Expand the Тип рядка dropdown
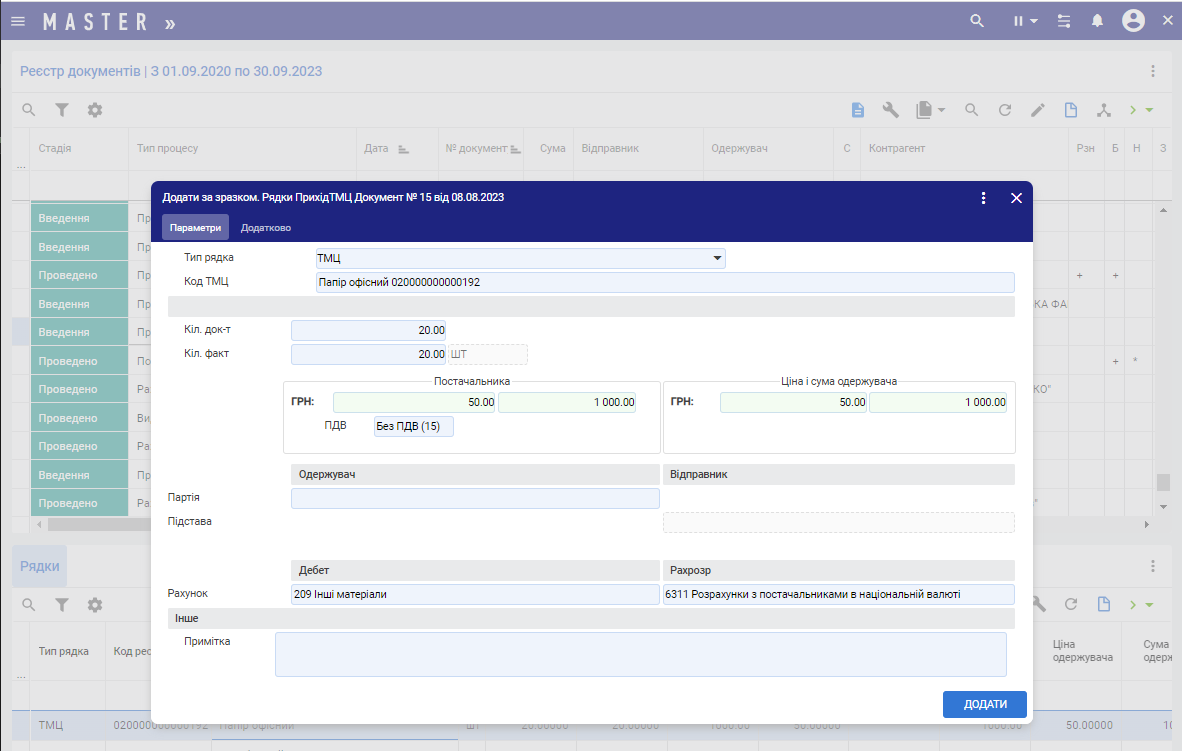Screen dimensions: 1182x751 pyautogui.click(x=717, y=259)
